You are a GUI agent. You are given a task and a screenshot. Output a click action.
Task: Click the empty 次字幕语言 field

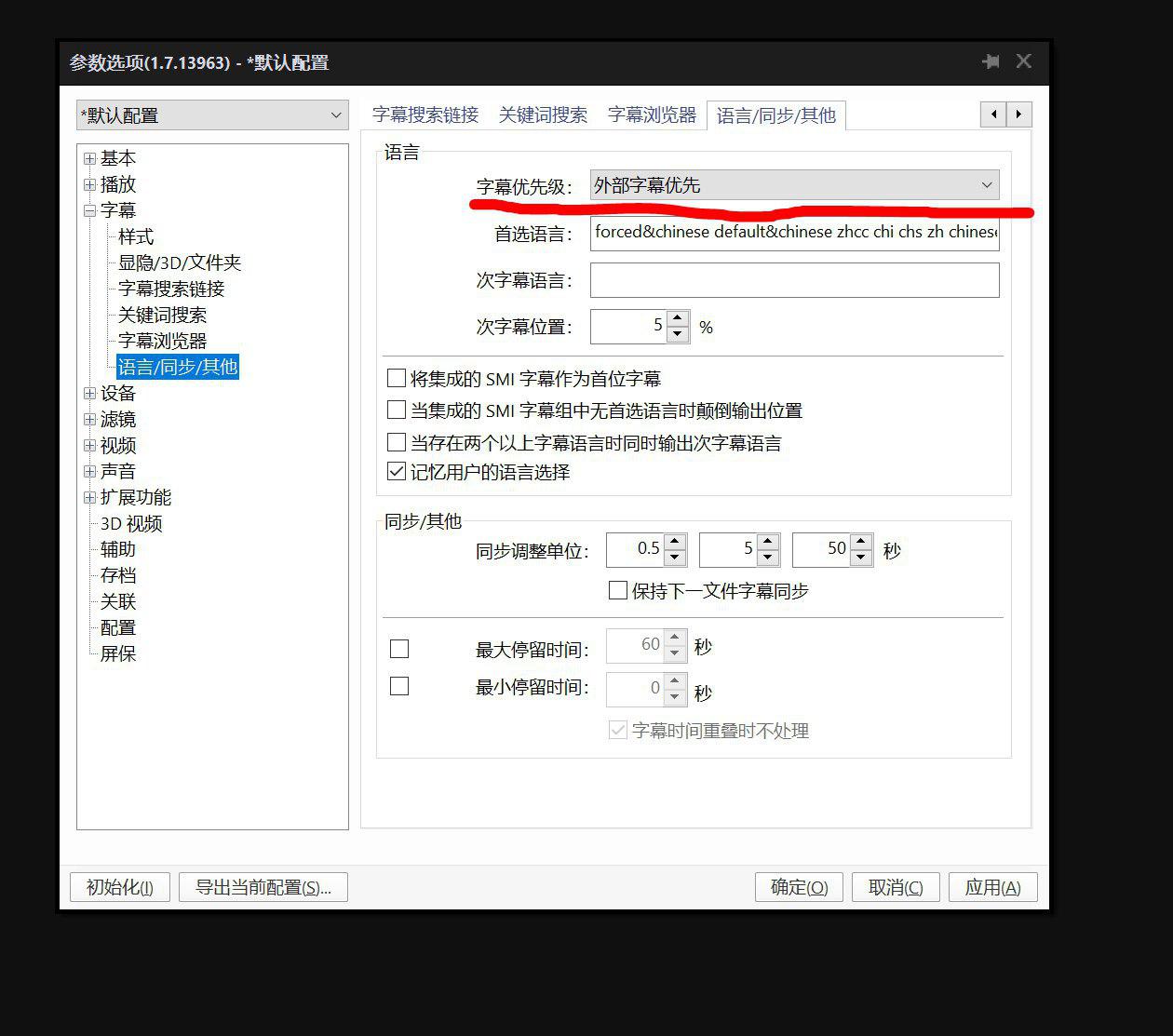point(795,280)
